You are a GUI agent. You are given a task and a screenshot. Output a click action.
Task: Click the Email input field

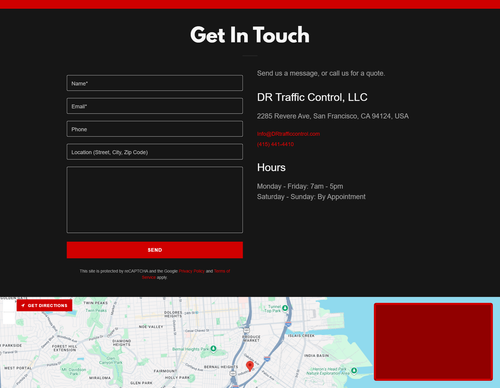155,106
